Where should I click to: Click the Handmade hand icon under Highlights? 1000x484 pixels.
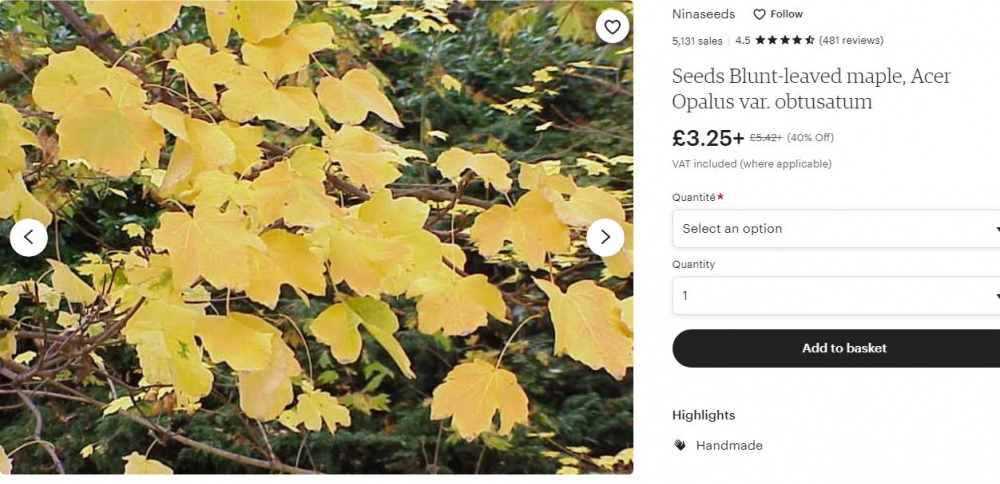point(680,445)
